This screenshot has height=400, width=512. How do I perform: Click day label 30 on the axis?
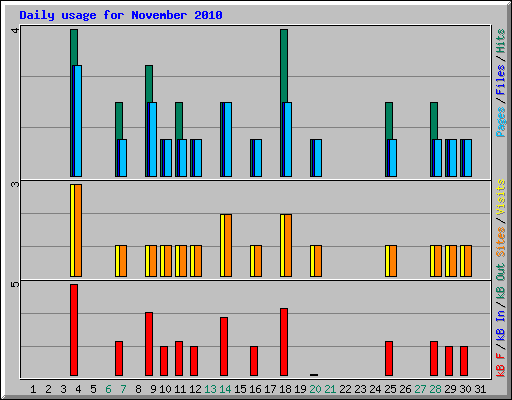pos(465,389)
